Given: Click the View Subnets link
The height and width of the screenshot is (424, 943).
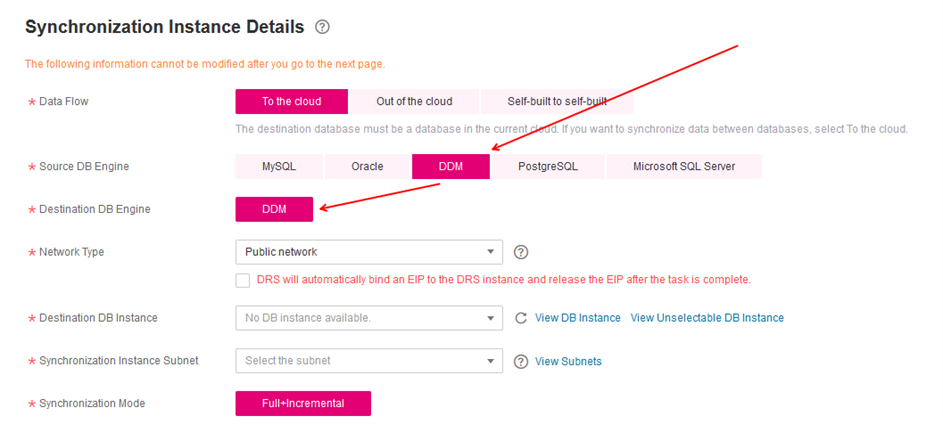Looking at the screenshot, I should pos(568,361).
